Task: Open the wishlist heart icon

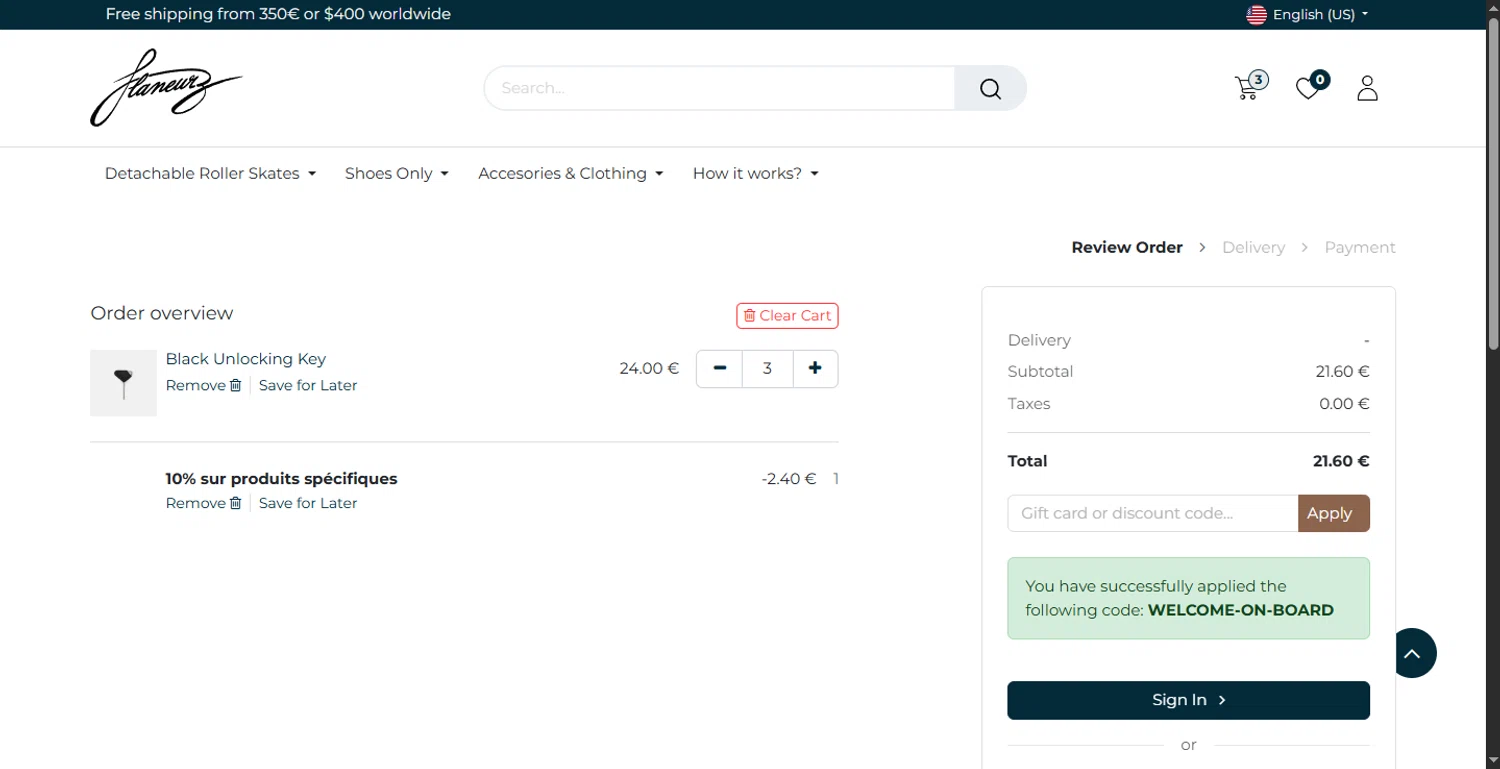Action: tap(1311, 87)
